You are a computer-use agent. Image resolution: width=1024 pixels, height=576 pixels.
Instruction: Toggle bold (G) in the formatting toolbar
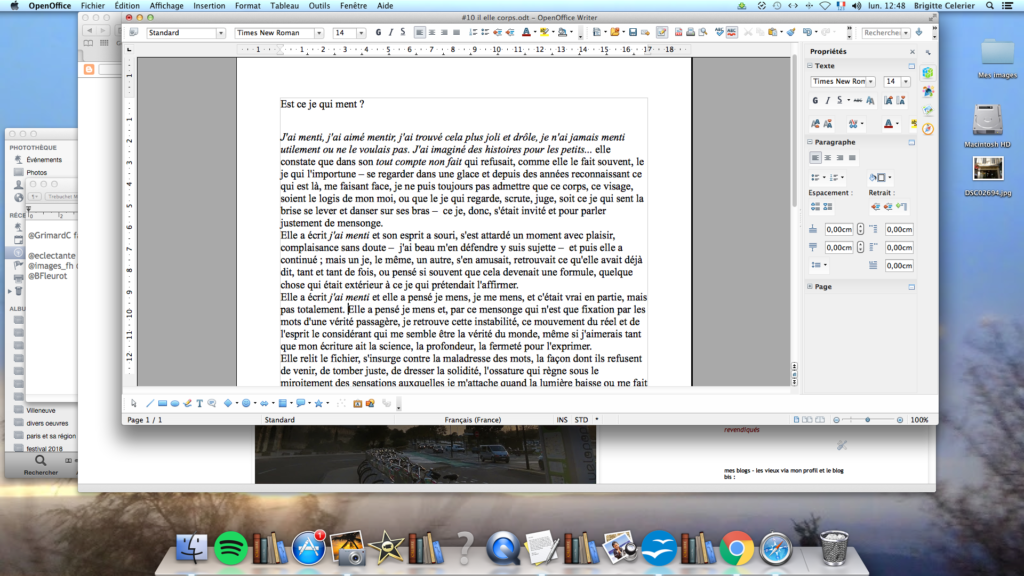(x=379, y=33)
